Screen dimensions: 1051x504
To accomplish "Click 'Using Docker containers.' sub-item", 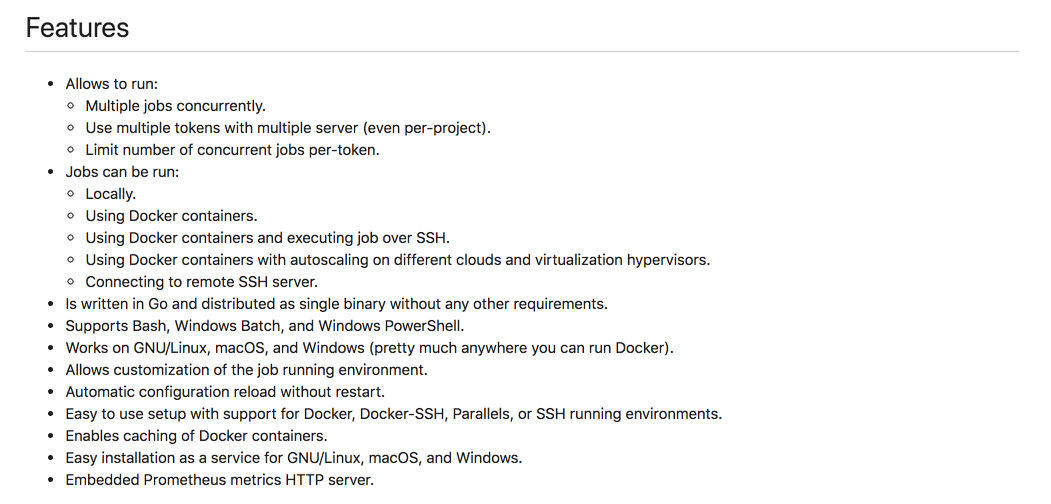I will tap(172, 216).
